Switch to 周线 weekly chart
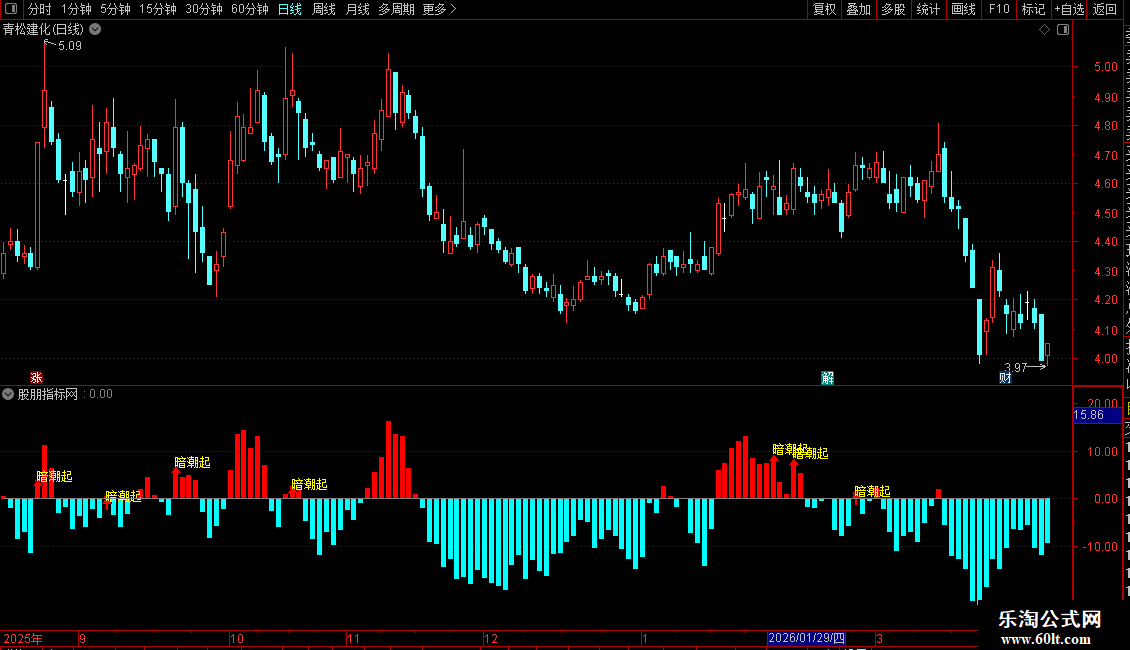 click(x=324, y=9)
